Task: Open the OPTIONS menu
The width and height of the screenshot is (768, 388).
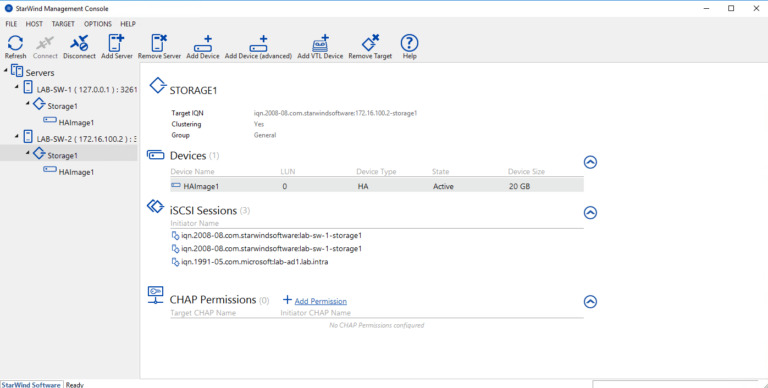Action: pyautogui.click(x=97, y=24)
